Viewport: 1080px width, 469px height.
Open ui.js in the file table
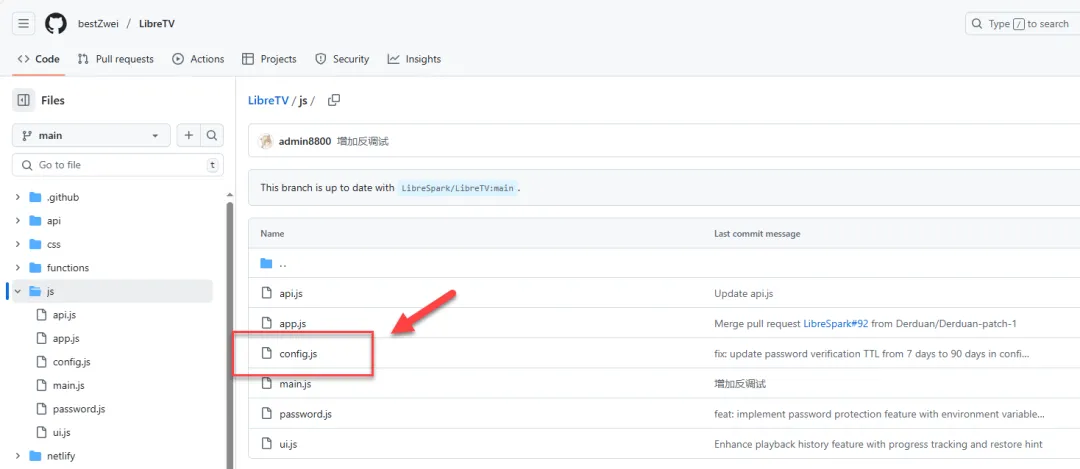coord(288,444)
